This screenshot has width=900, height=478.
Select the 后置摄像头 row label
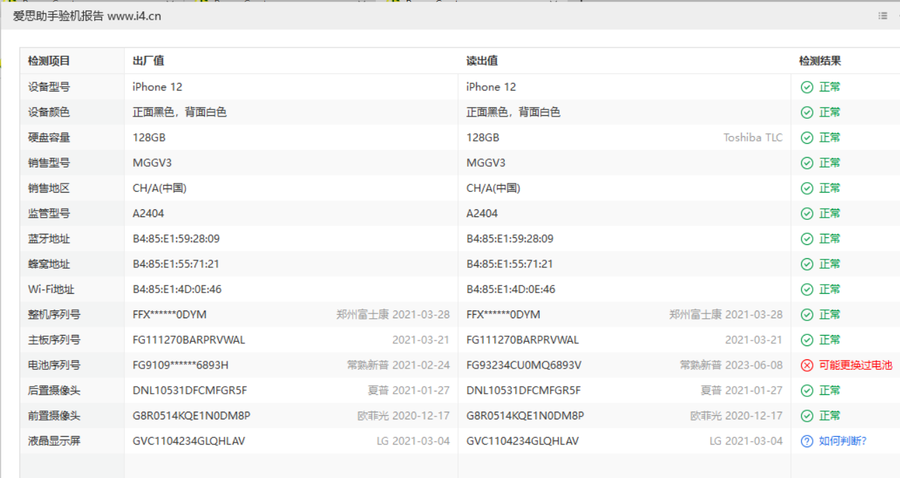54,390
